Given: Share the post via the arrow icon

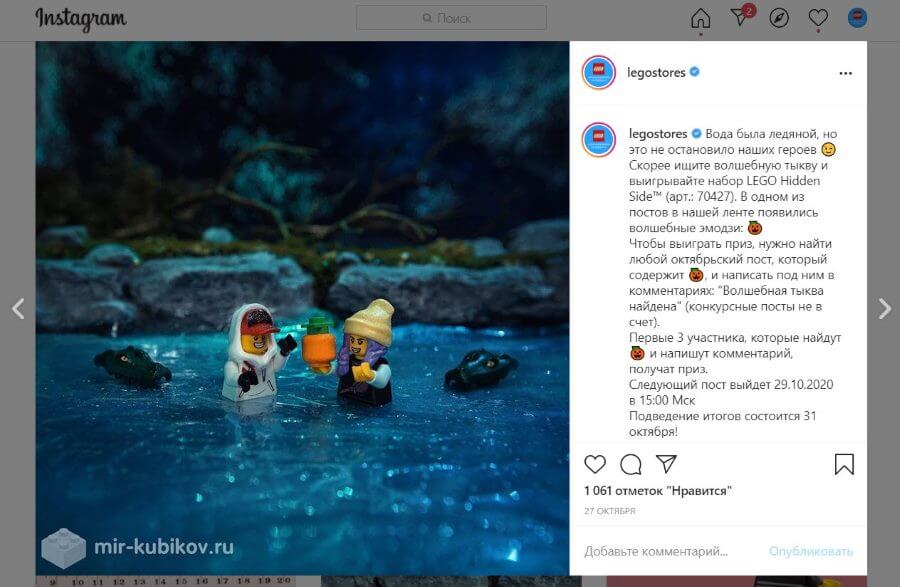Looking at the screenshot, I should [x=666, y=464].
